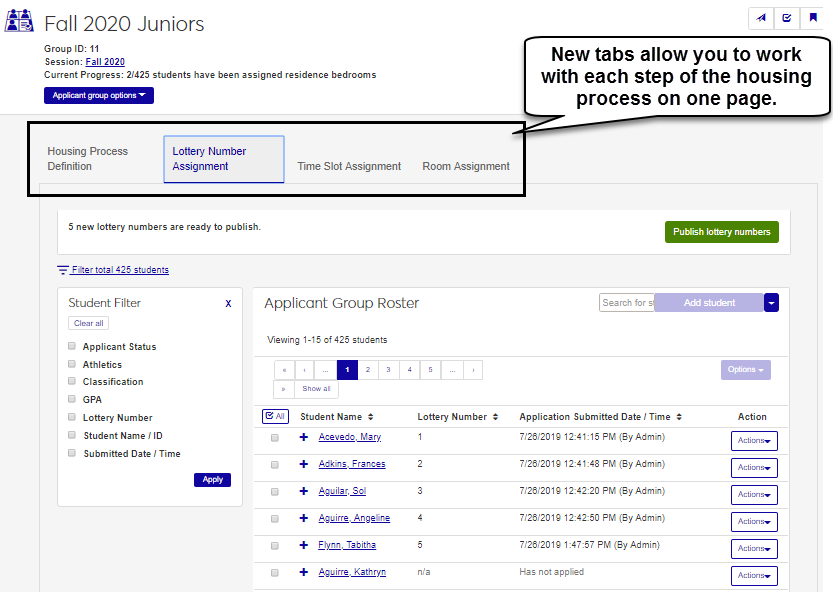Open the Add student dropdown arrow
Image resolution: width=833 pixels, height=592 pixels.
point(770,302)
